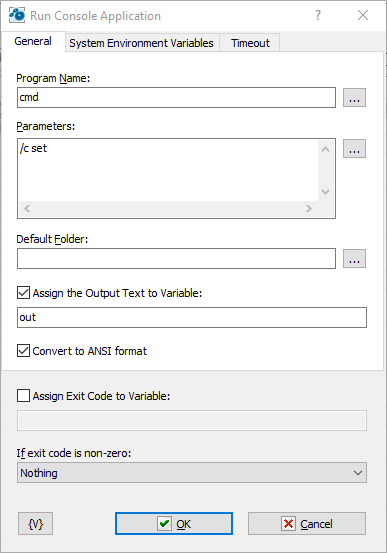387x553 pixels.
Task: Click the Parameters scroll left arrow
Action: coord(27,208)
